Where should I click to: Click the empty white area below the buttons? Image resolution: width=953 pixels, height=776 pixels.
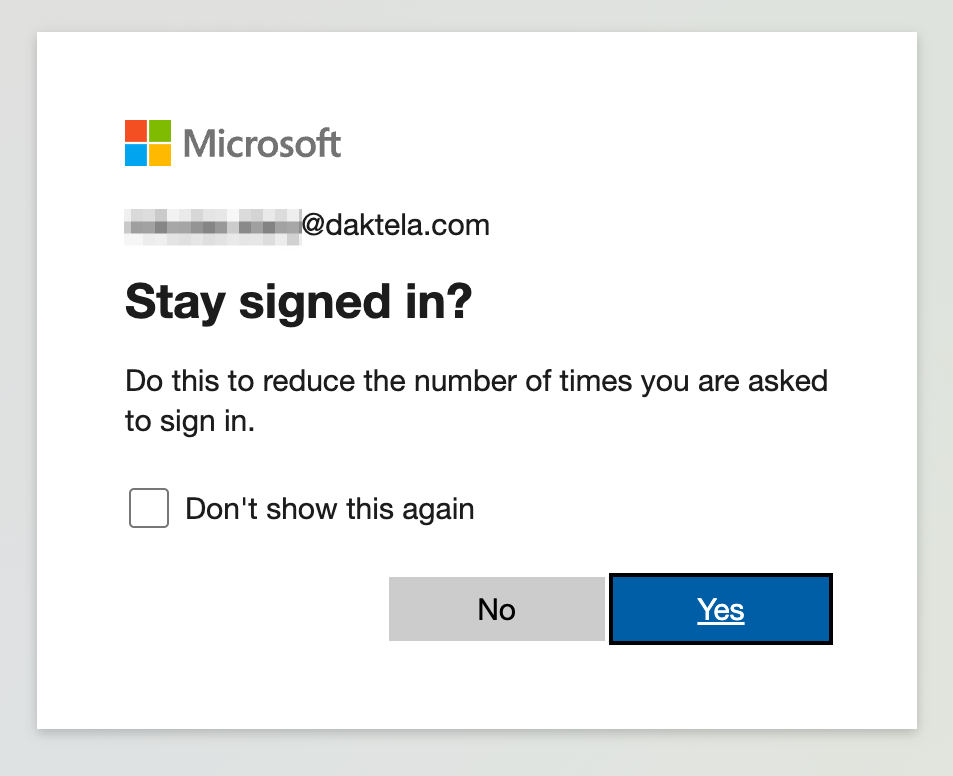(476, 690)
